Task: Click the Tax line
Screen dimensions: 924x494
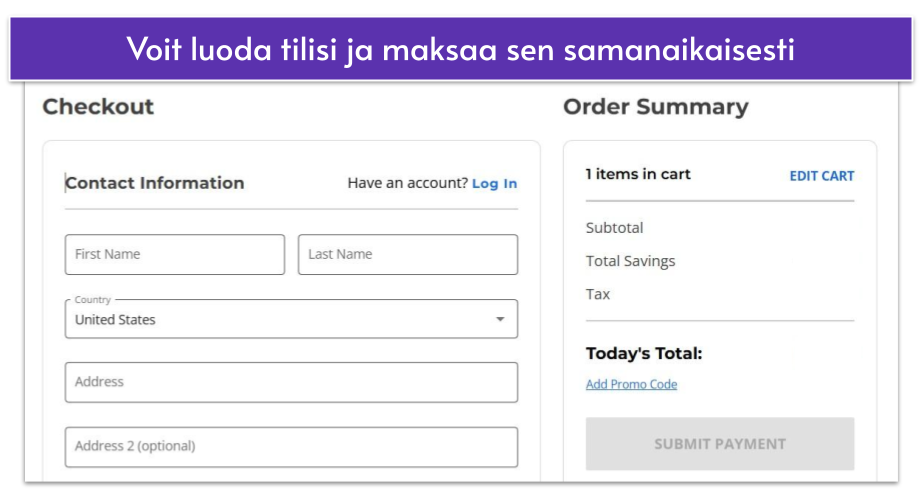Action: pos(598,294)
